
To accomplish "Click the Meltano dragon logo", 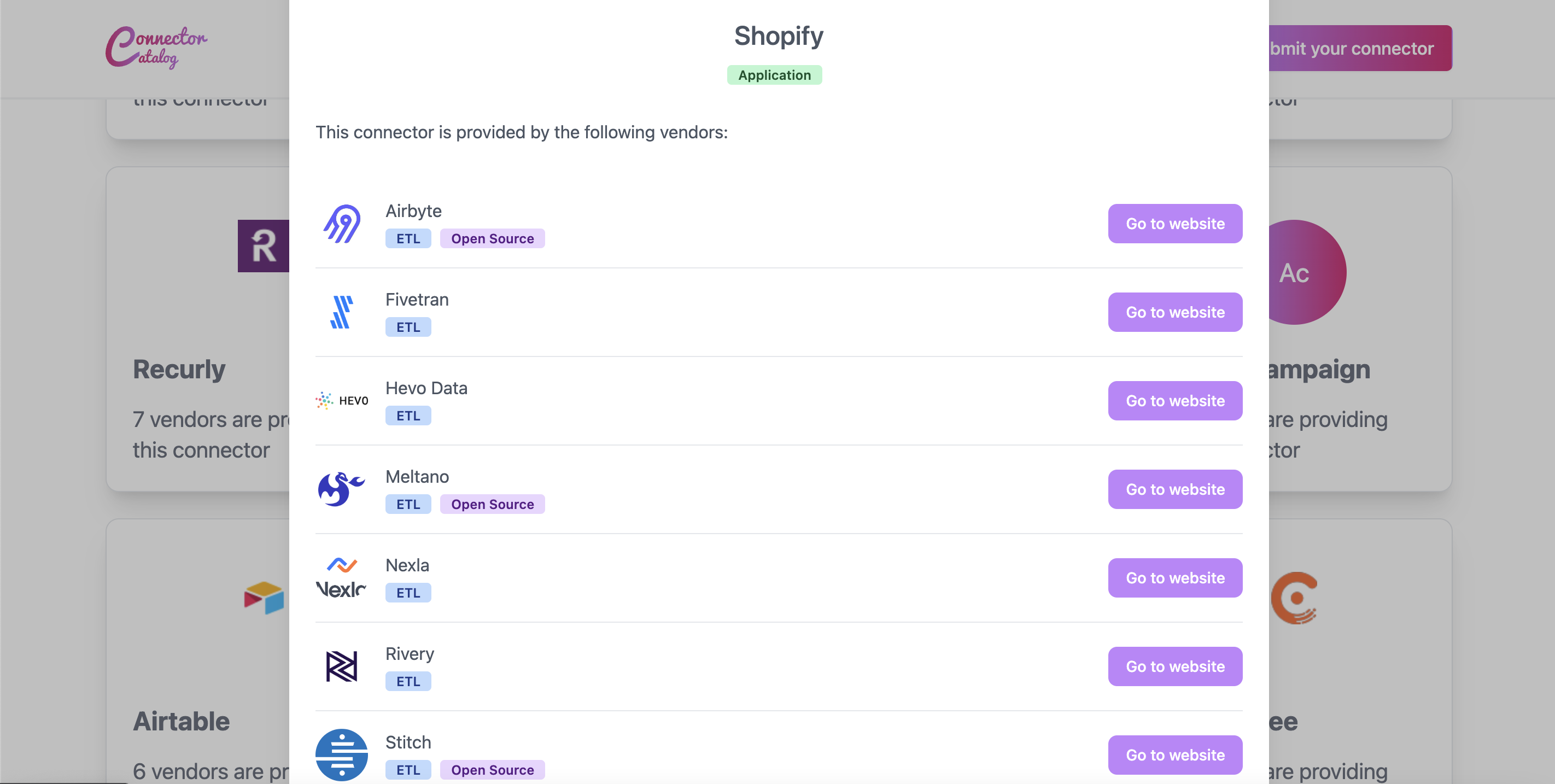I will tap(342, 489).
